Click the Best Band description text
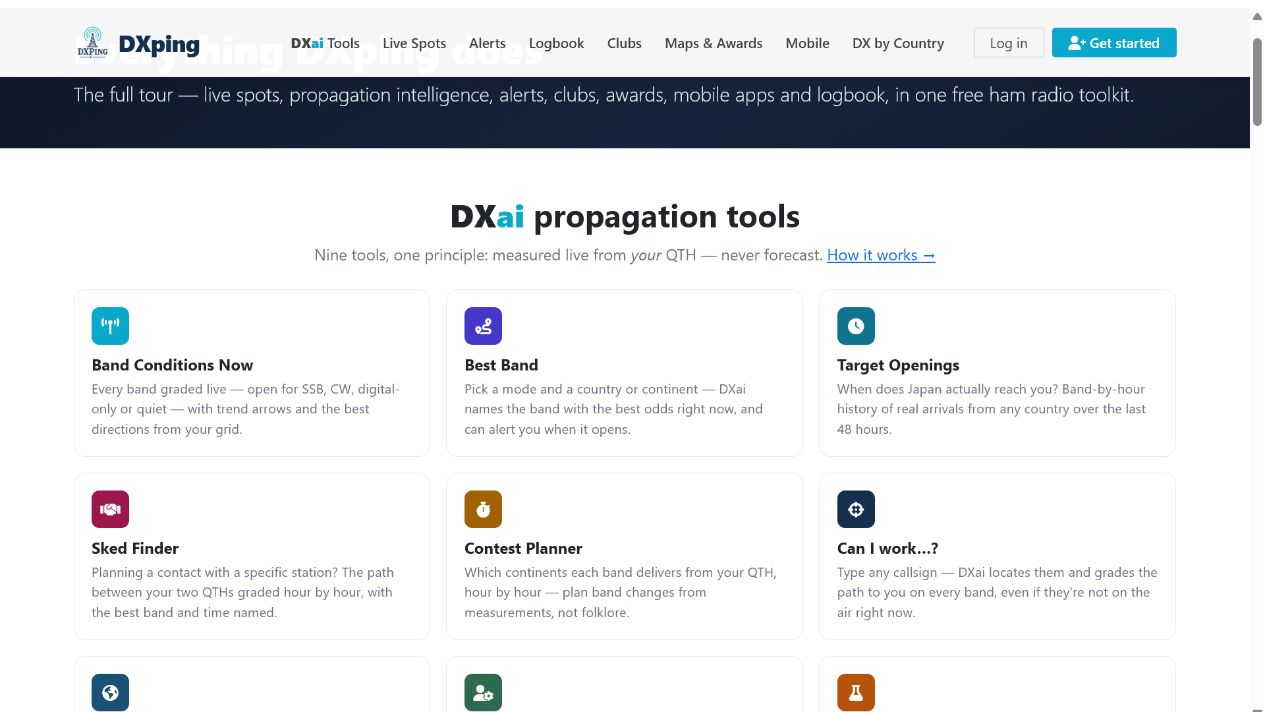The width and height of the screenshot is (1265, 712). tap(614, 409)
